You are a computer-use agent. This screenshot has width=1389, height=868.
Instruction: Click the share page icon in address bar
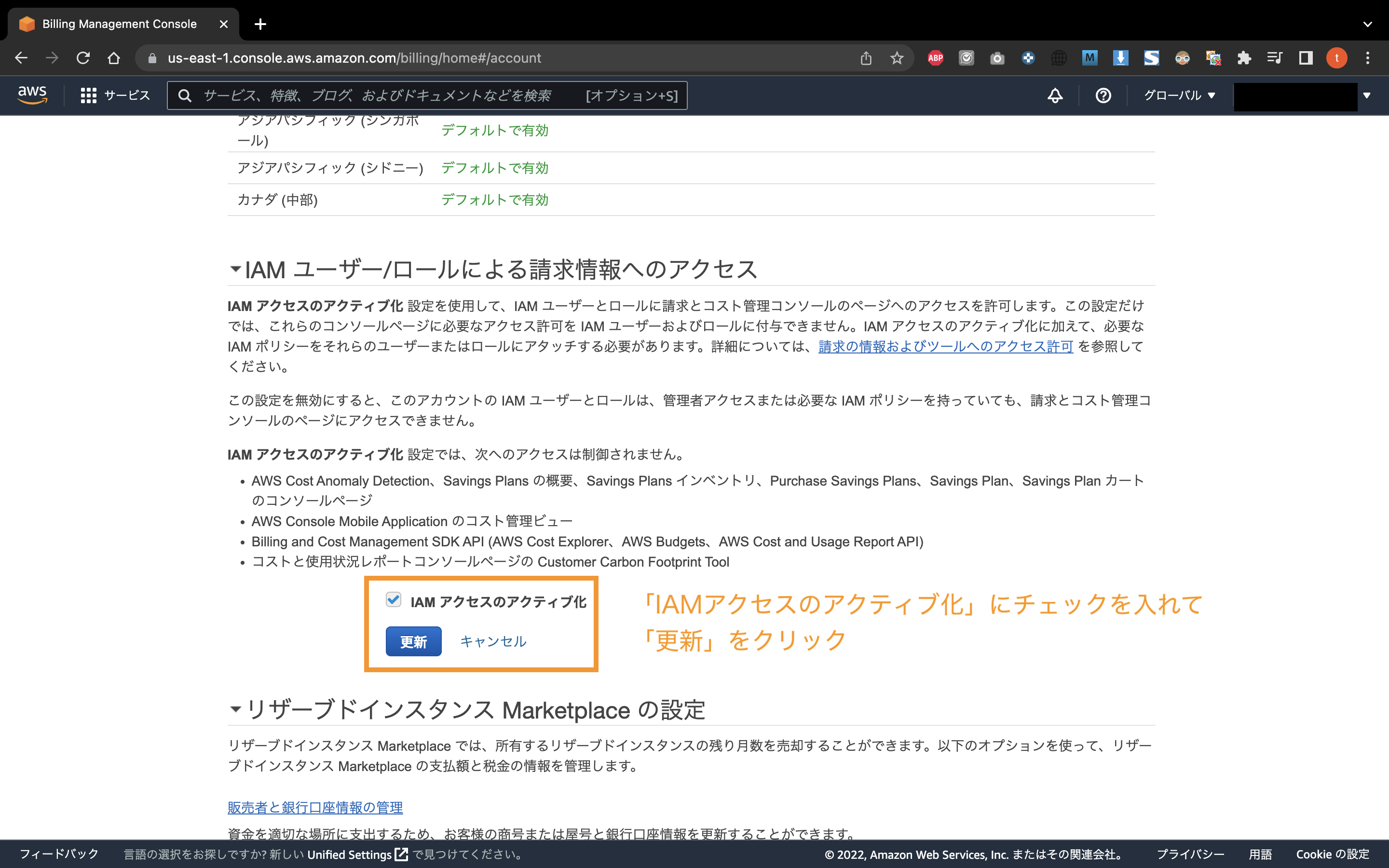click(866, 58)
